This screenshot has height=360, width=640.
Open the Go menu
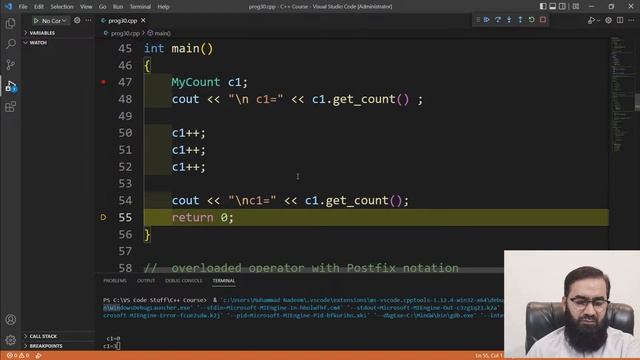[x=102, y=7]
